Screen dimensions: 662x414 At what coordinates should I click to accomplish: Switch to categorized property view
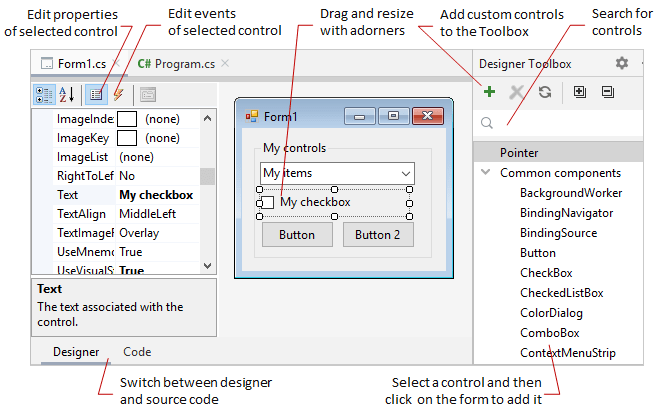pos(44,94)
